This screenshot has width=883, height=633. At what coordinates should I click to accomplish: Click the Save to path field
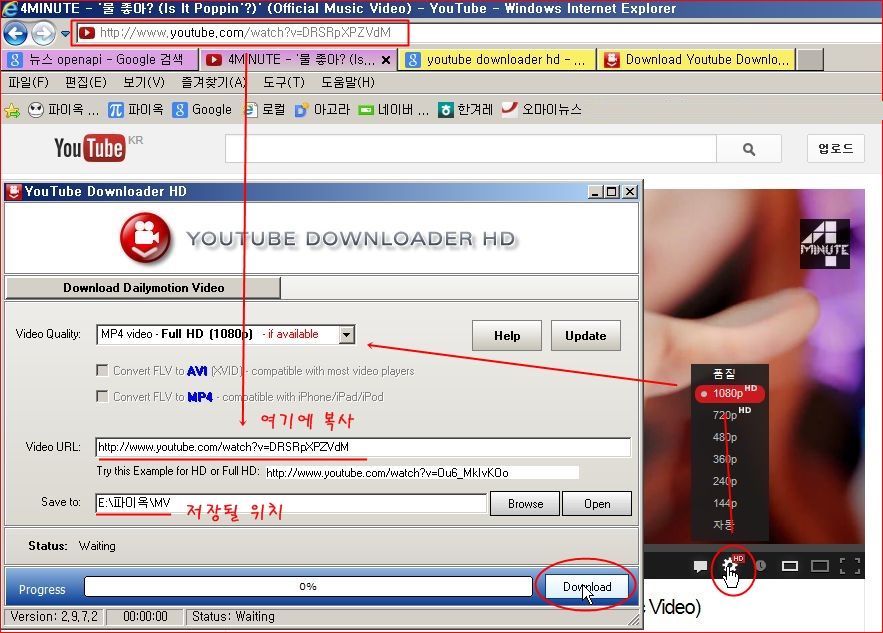pyautogui.click(x=291, y=503)
